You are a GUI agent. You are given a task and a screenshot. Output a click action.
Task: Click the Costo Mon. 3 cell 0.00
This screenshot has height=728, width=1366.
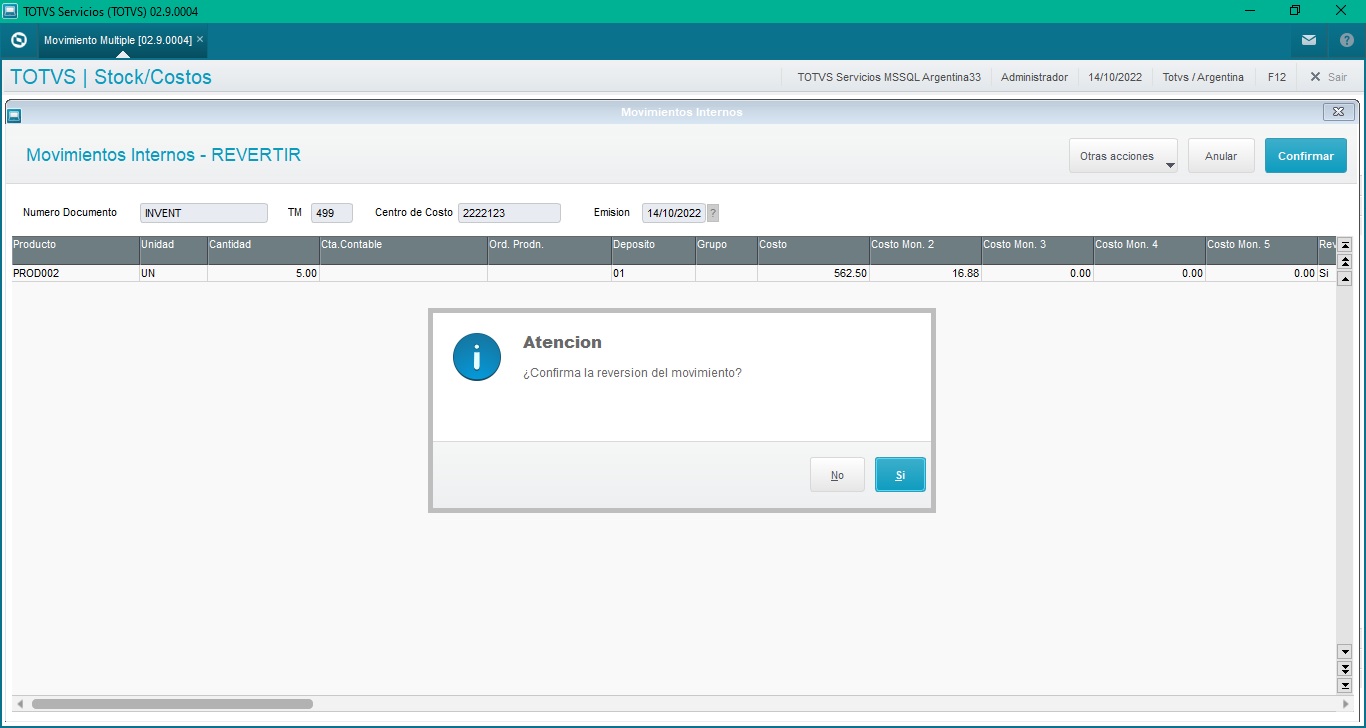click(x=1037, y=273)
